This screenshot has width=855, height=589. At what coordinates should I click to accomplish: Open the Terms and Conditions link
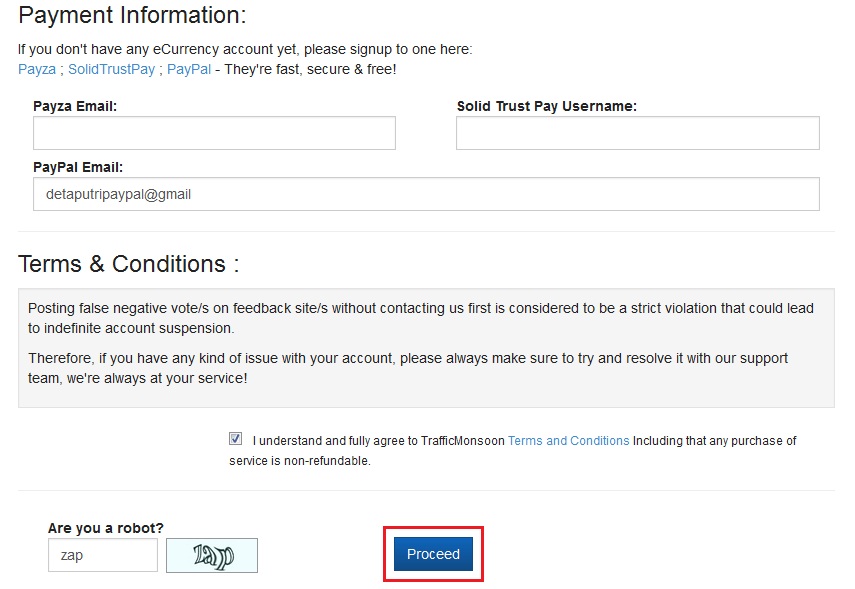coord(568,440)
